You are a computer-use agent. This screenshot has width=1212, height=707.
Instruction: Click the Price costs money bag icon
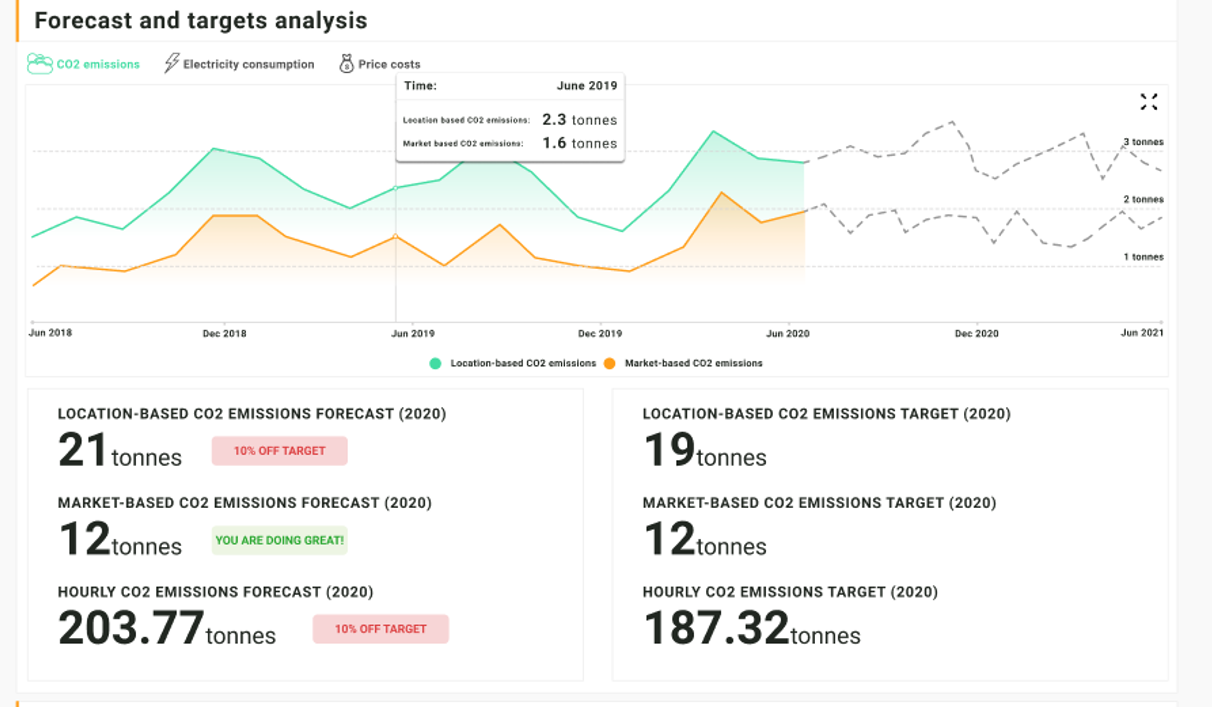pos(347,63)
